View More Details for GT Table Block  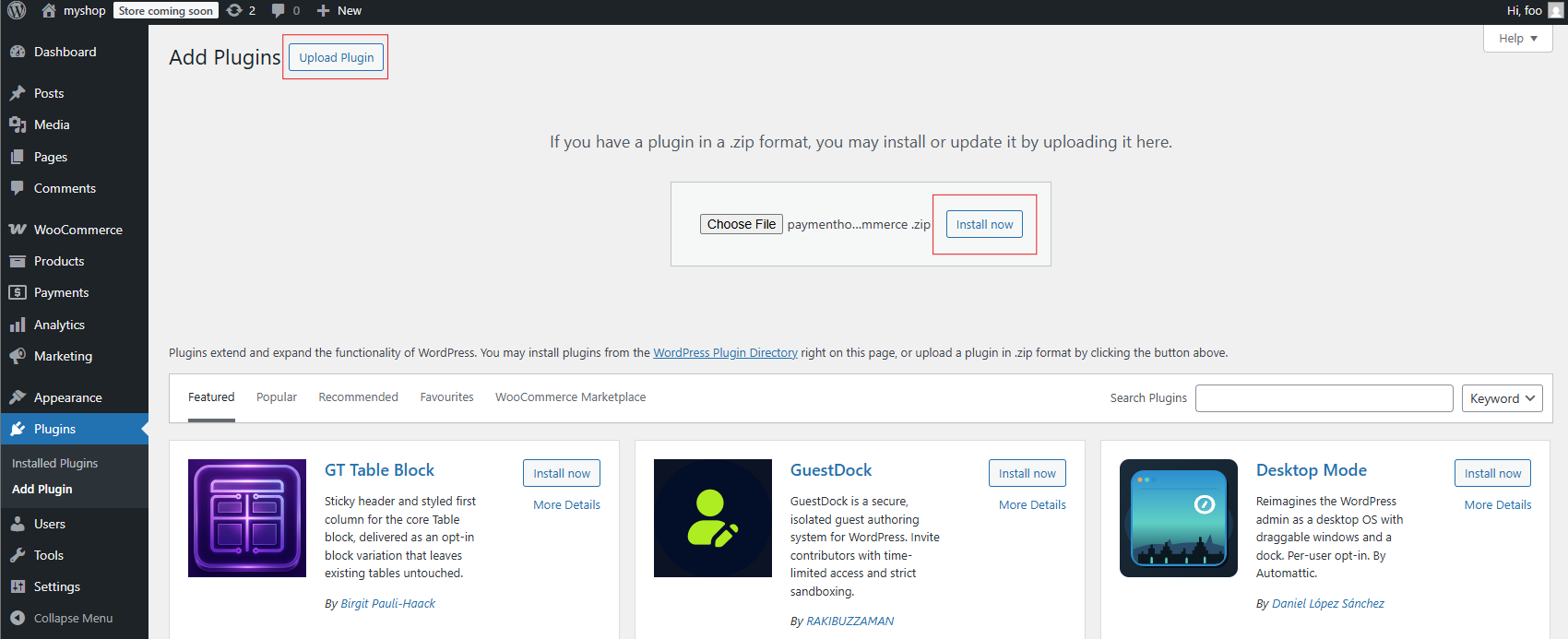pos(566,504)
